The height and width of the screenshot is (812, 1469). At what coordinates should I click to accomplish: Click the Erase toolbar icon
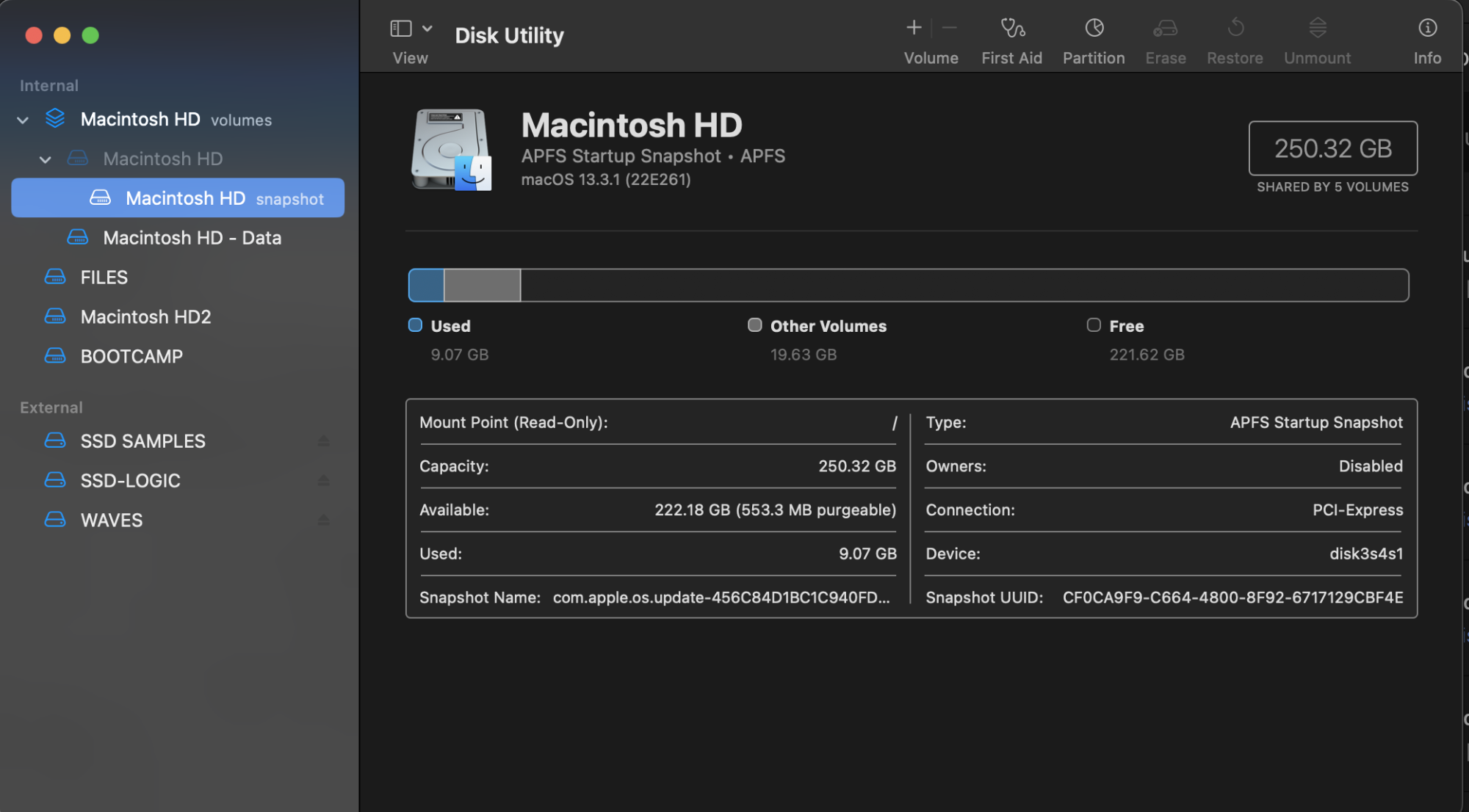click(x=1165, y=29)
